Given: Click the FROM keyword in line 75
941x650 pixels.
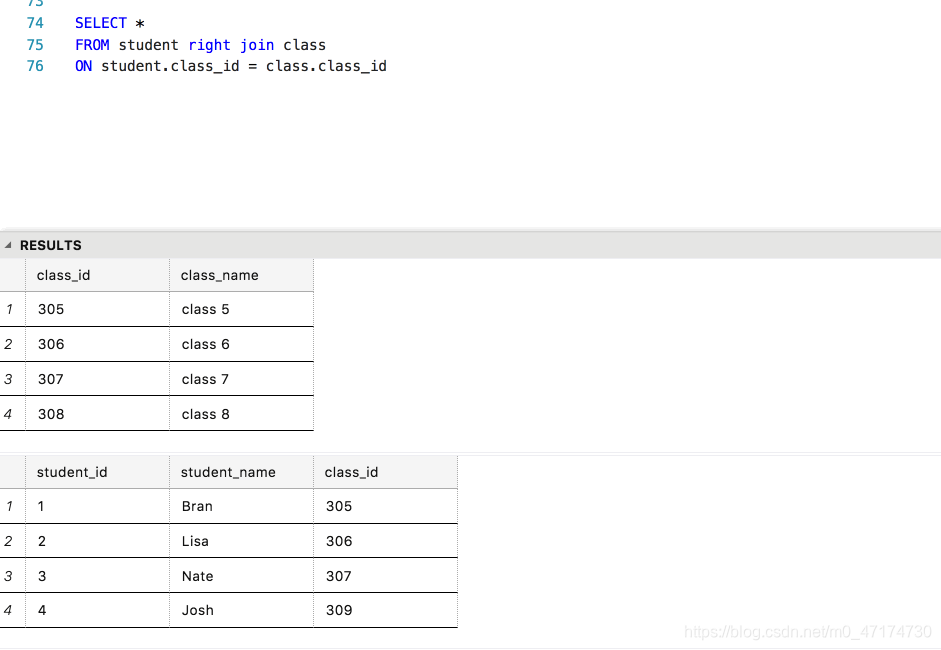Looking at the screenshot, I should coord(92,45).
